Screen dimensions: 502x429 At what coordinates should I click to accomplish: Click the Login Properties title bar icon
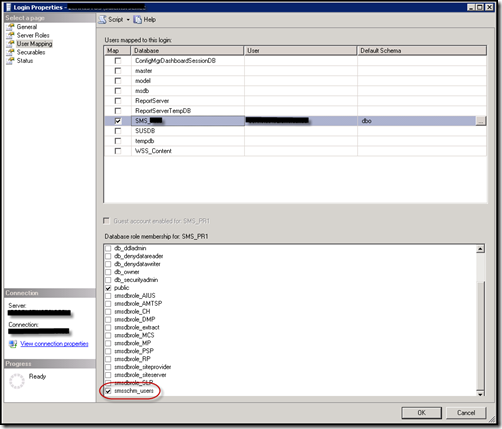[x=8, y=7]
